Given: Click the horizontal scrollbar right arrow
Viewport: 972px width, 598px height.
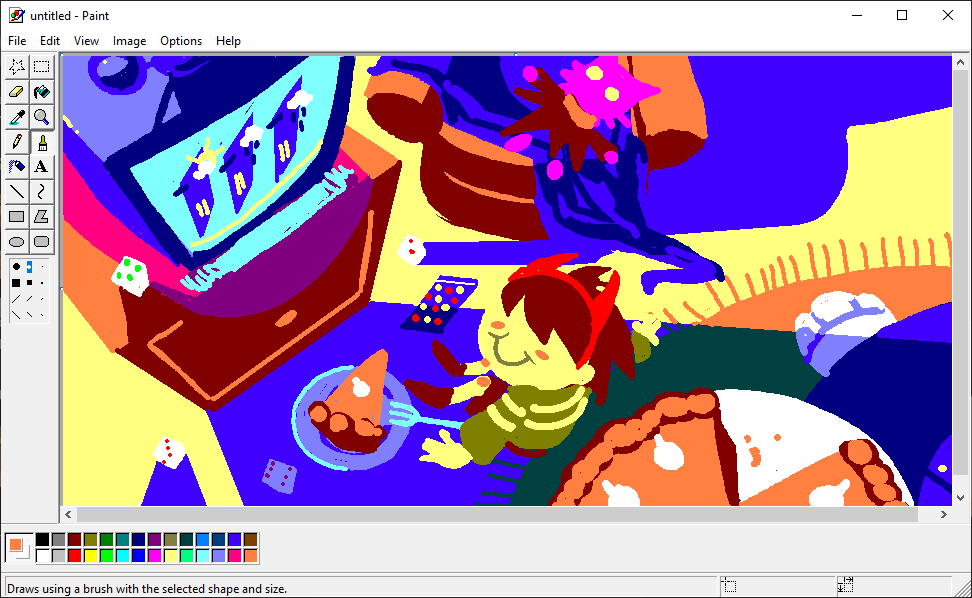Looking at the screenshot, I should click(x=943, y=514).
